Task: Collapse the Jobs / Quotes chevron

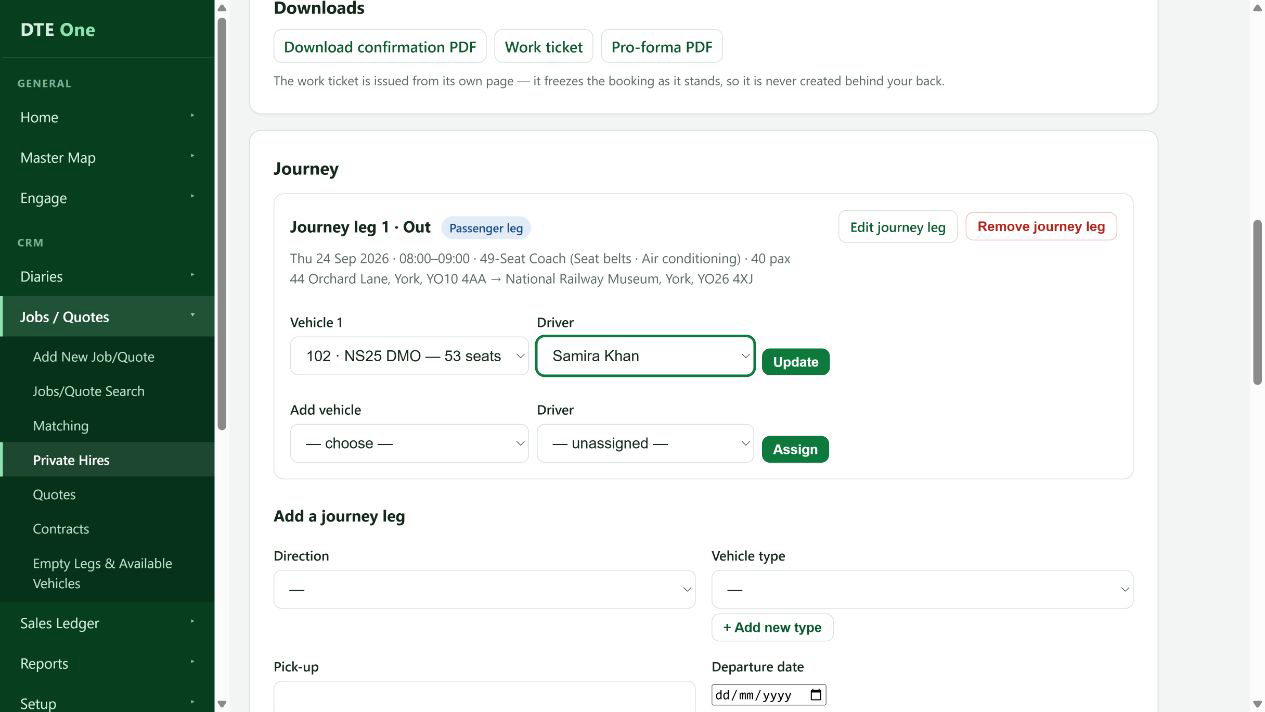Action: pyautogui.click(x=193, y=316)
